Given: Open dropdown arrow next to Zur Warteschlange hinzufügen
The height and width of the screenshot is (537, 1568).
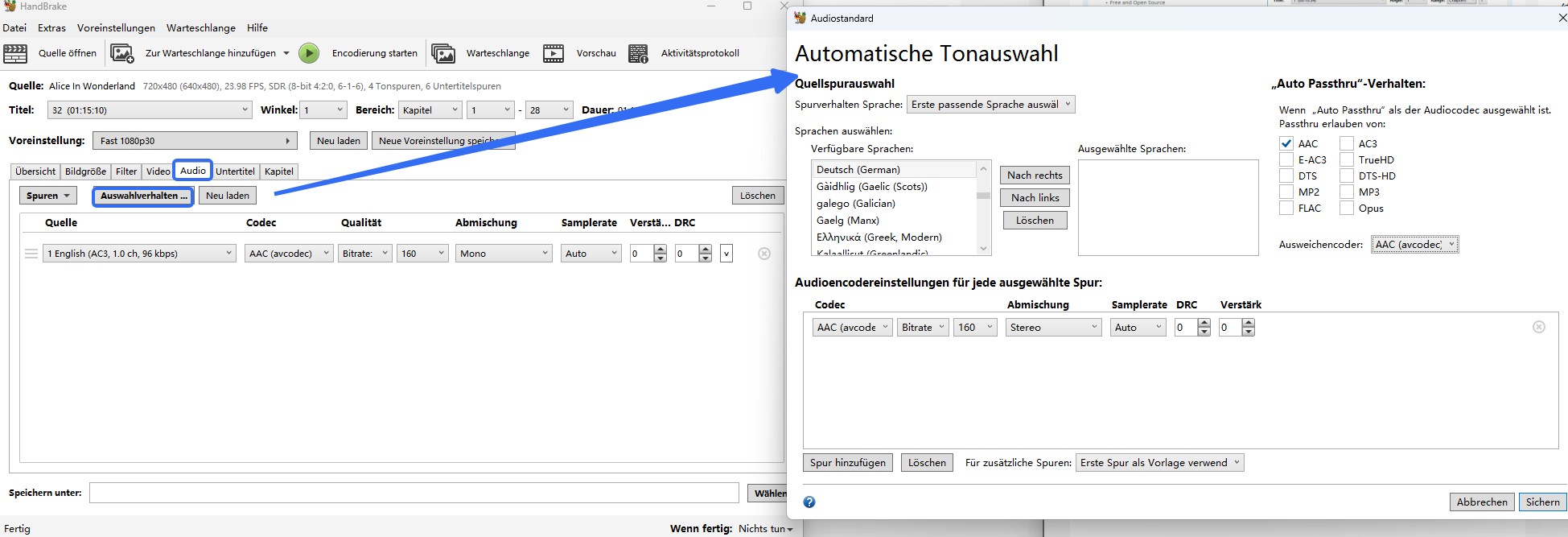Looking at the screenshot, I should (x=286, y=54).
